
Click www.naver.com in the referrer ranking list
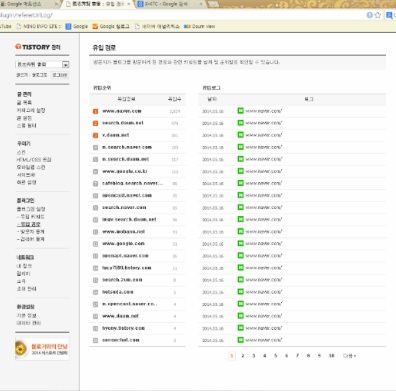122,111
